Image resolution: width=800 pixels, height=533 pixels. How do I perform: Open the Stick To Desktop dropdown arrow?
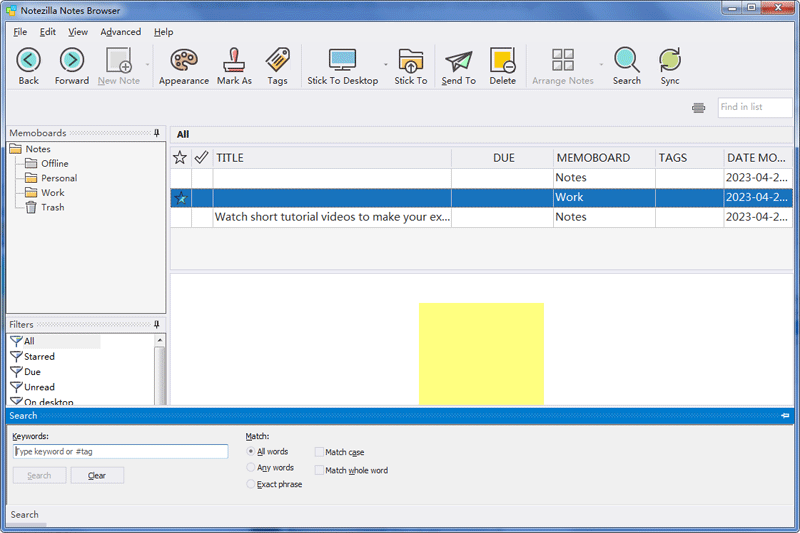pyautogui.click(x=386, y=64)
